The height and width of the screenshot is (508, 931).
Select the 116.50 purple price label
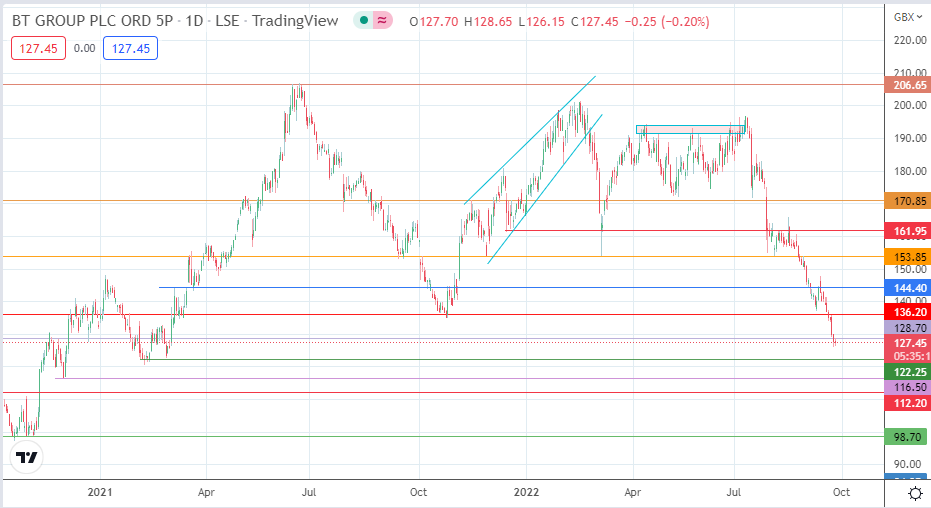click(x=908, y=387)
